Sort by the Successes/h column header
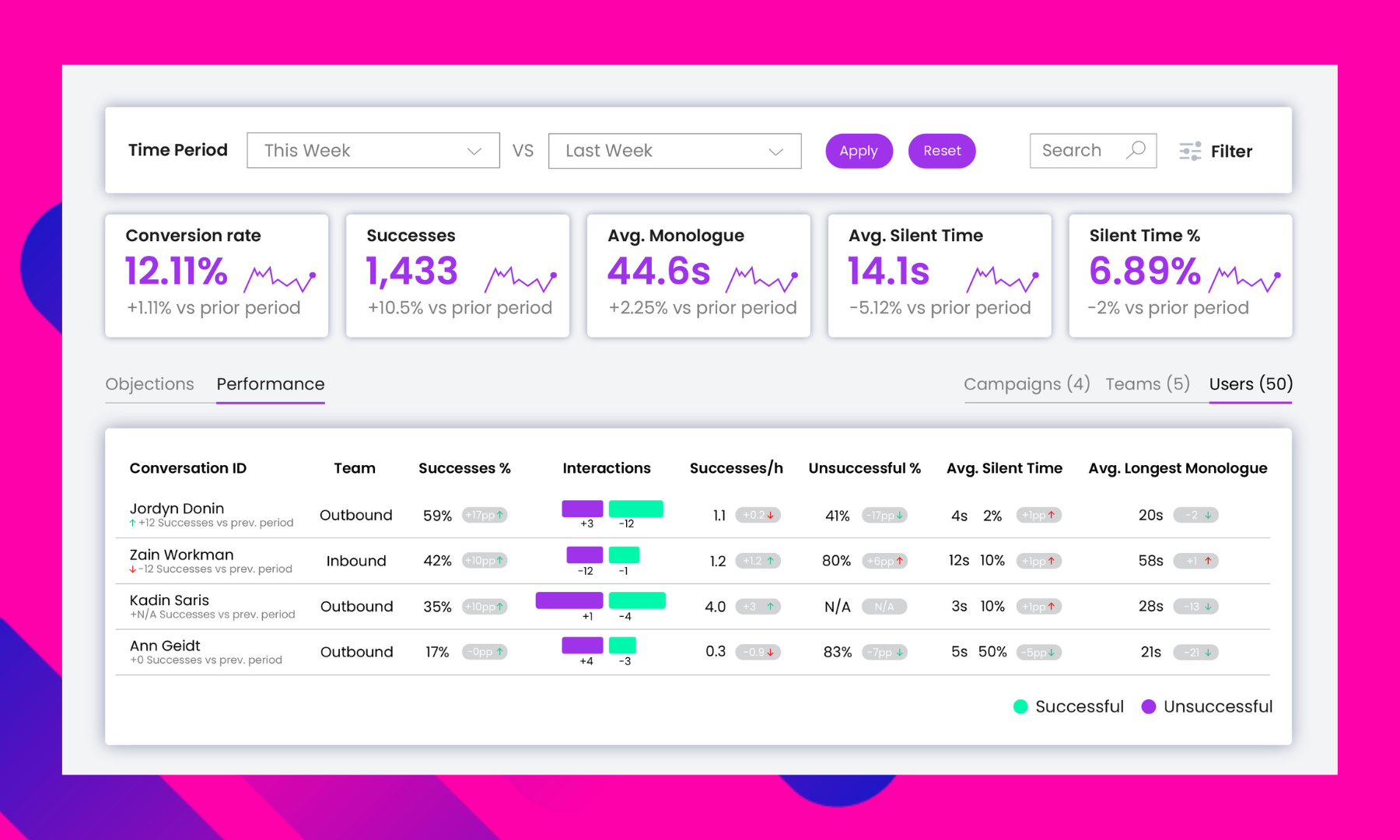1400x840 pixels. pyautogui.click(x=736, y=468)
